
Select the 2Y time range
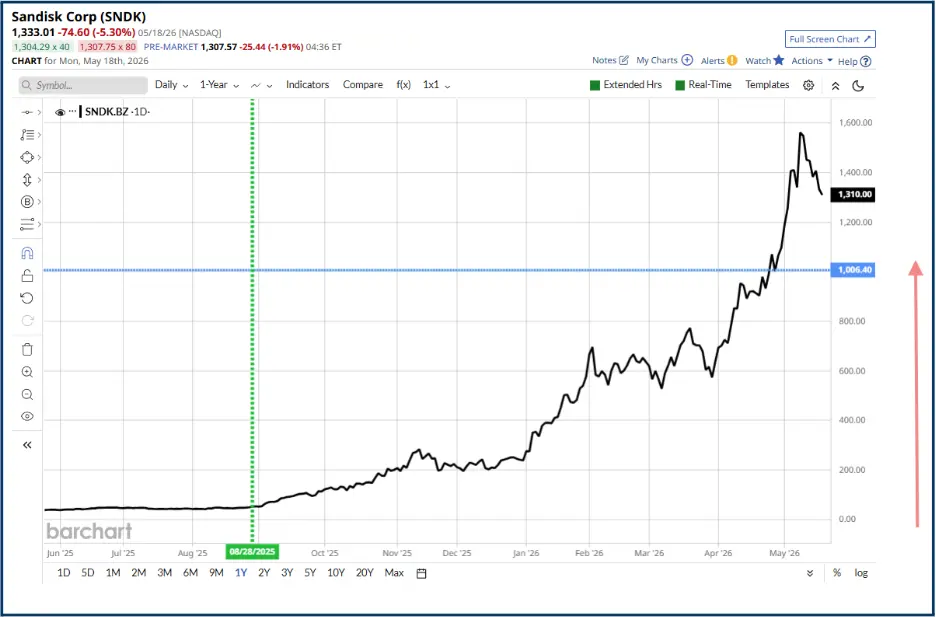(x=264, y=573)
